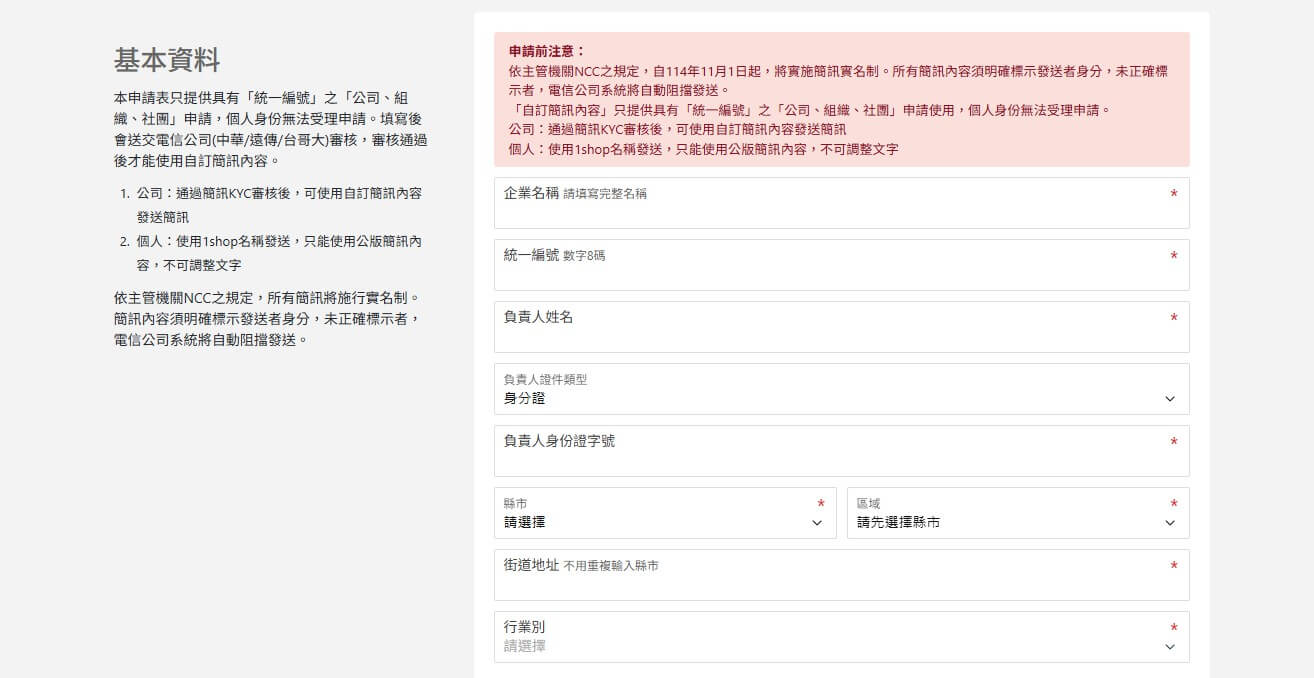Click the red asterisk beside 負責人姓名
Screen dimensions: 1314x678
(x=1174, y=318)
